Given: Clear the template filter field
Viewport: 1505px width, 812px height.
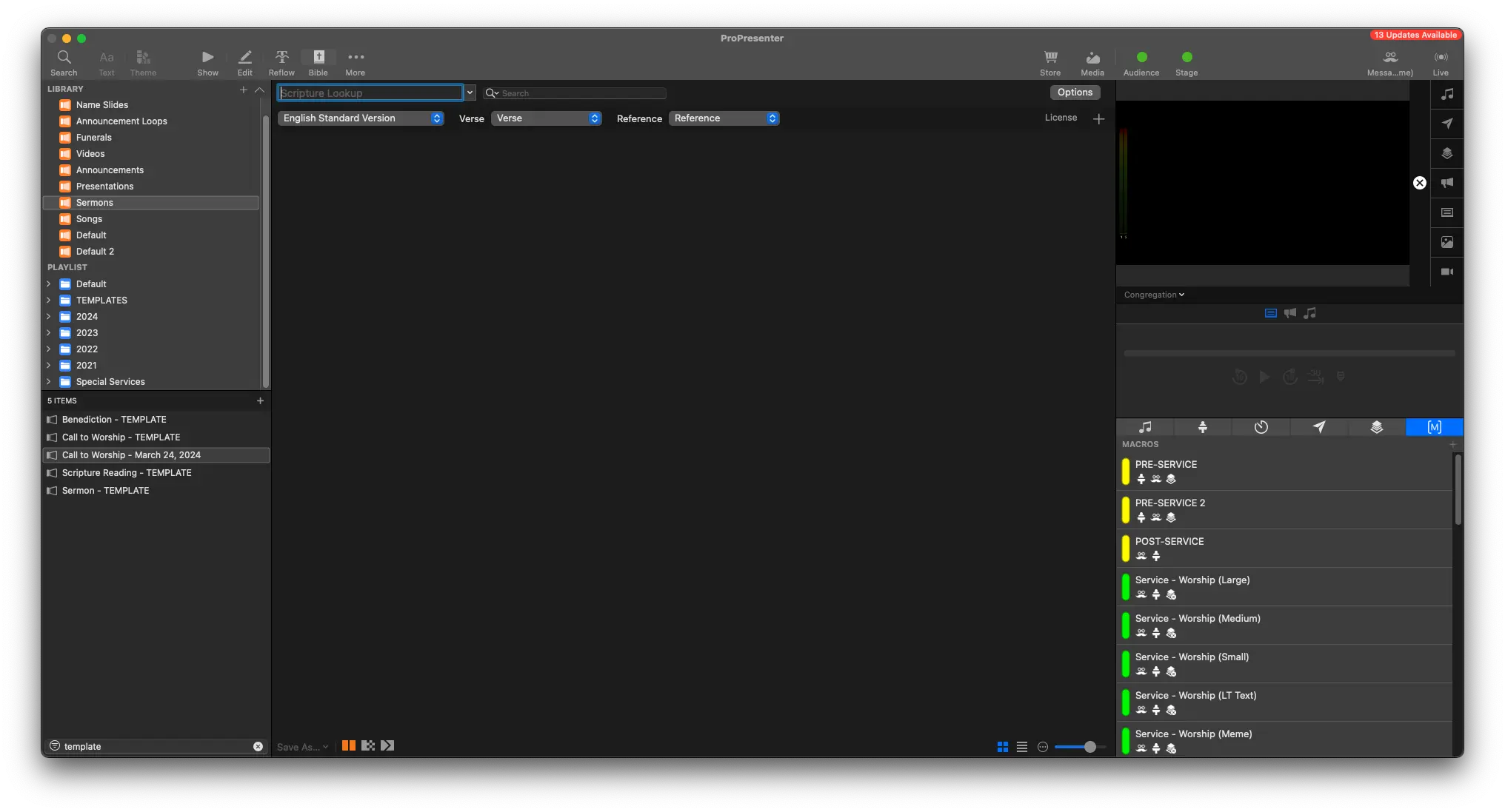Looking at the screenshot, I should 258,746.
